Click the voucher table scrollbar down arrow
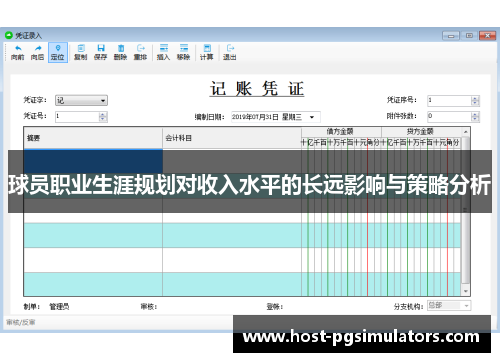 pos(466,291)
